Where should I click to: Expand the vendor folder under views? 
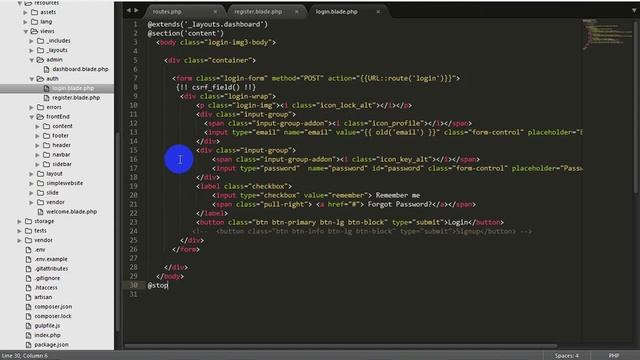[31, 202]
